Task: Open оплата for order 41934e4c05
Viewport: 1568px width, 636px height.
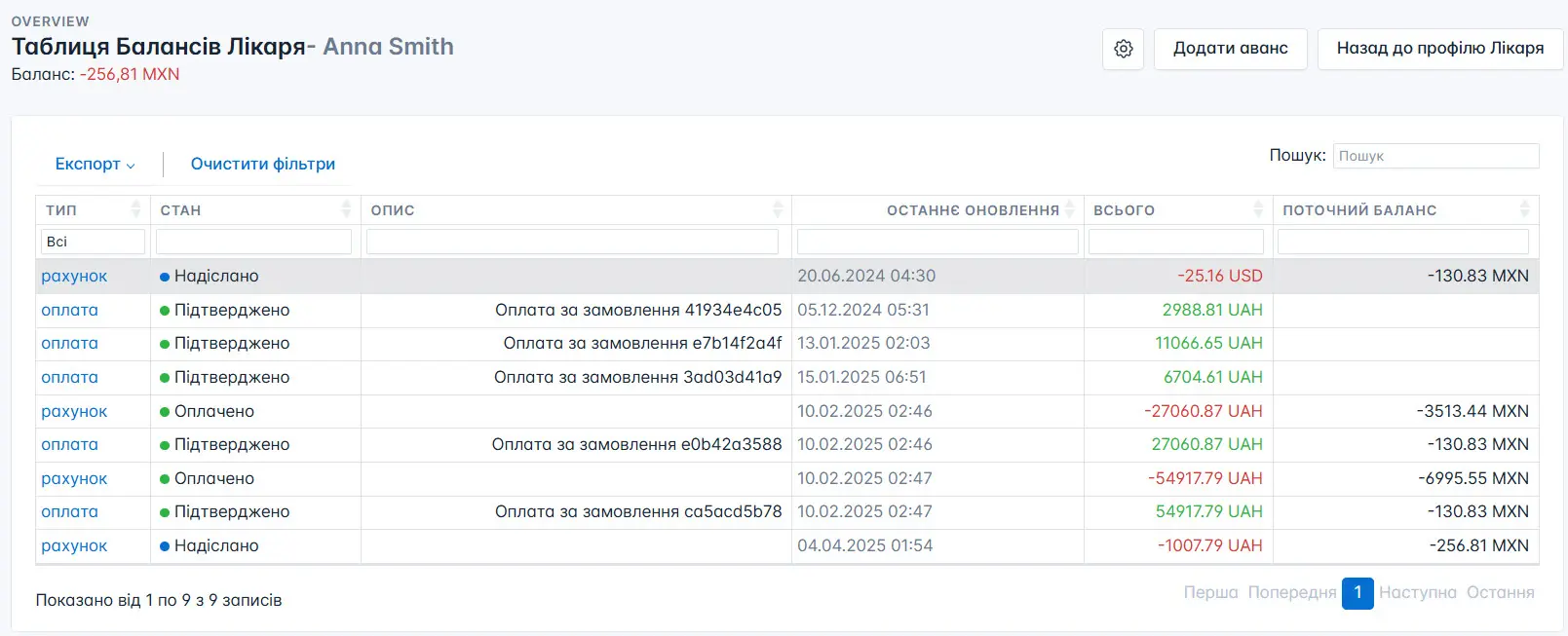Action: 69,311
